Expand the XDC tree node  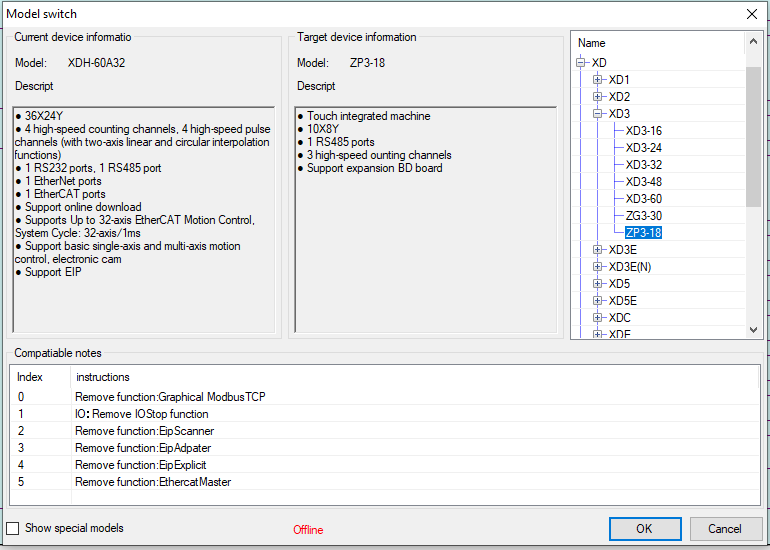[598, 318]
